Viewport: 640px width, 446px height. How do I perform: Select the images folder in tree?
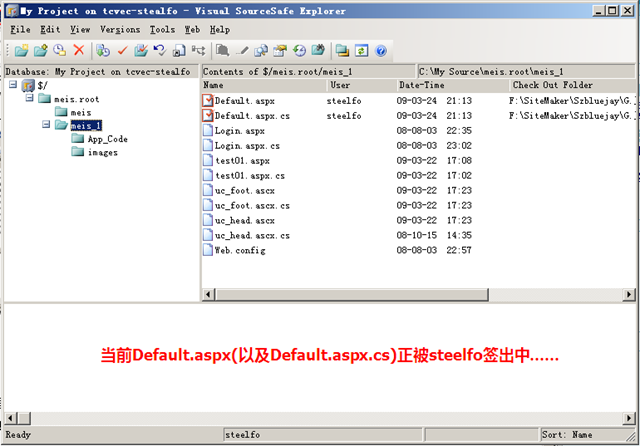coord(102,153)
